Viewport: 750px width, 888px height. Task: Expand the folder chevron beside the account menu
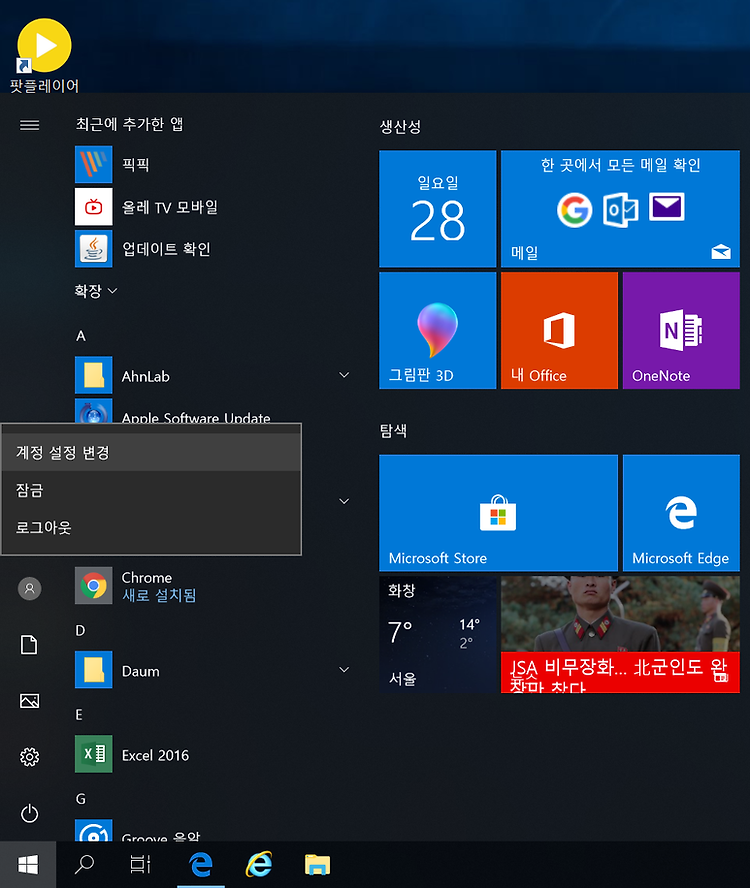coord(344,501)
